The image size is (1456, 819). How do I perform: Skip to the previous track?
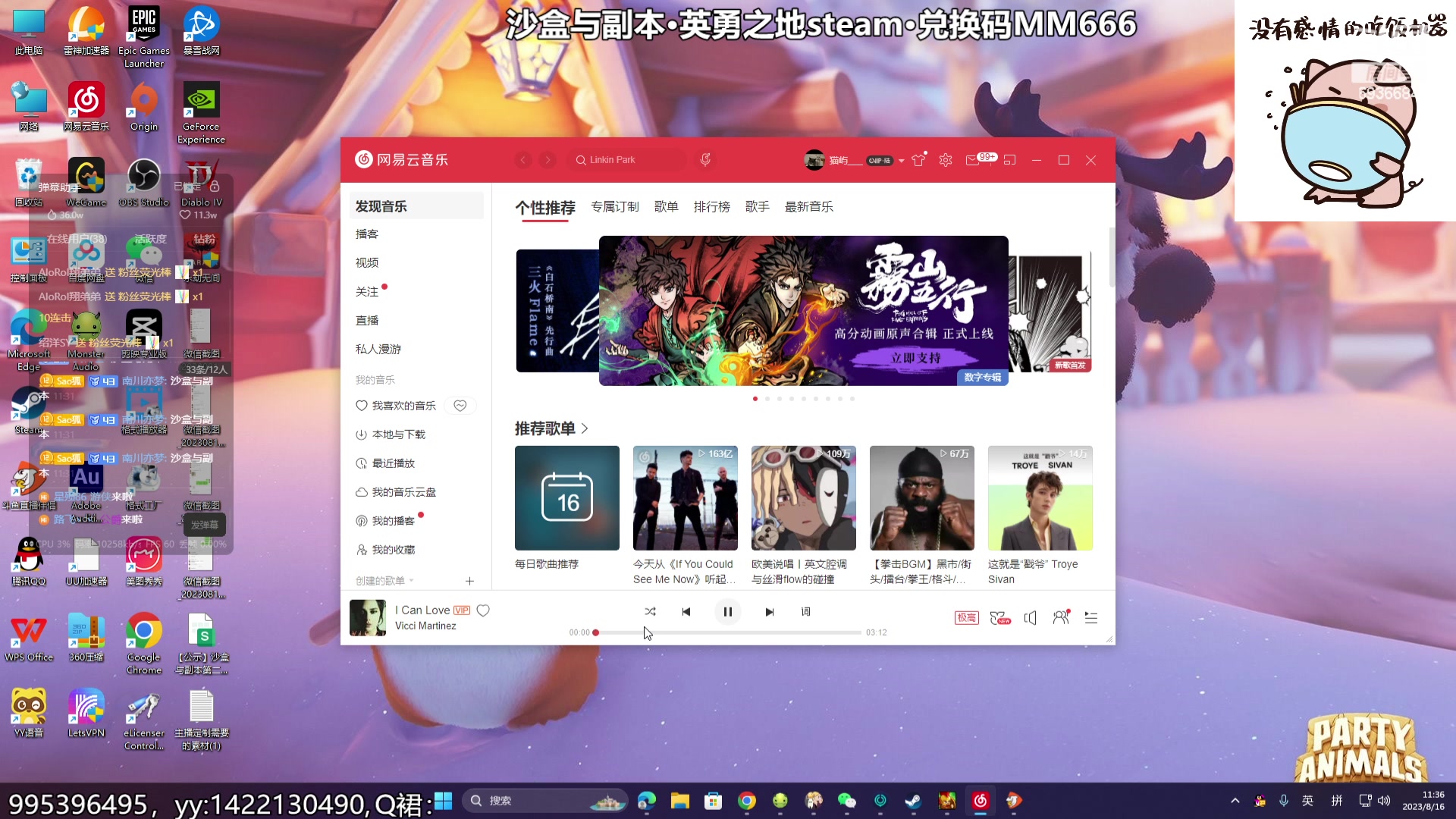[x=686, y=612]
